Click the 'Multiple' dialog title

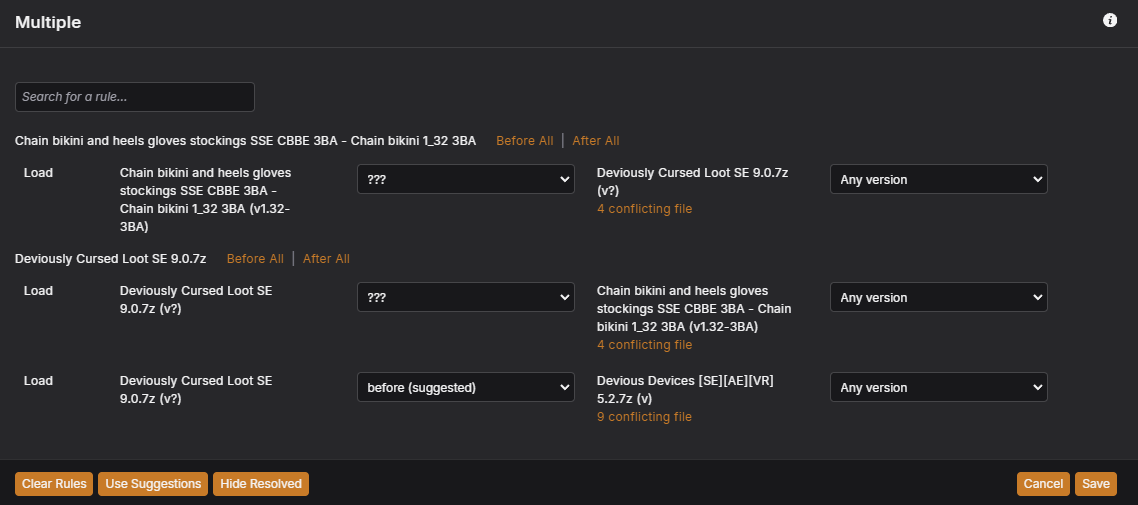(x=48, y=22)
